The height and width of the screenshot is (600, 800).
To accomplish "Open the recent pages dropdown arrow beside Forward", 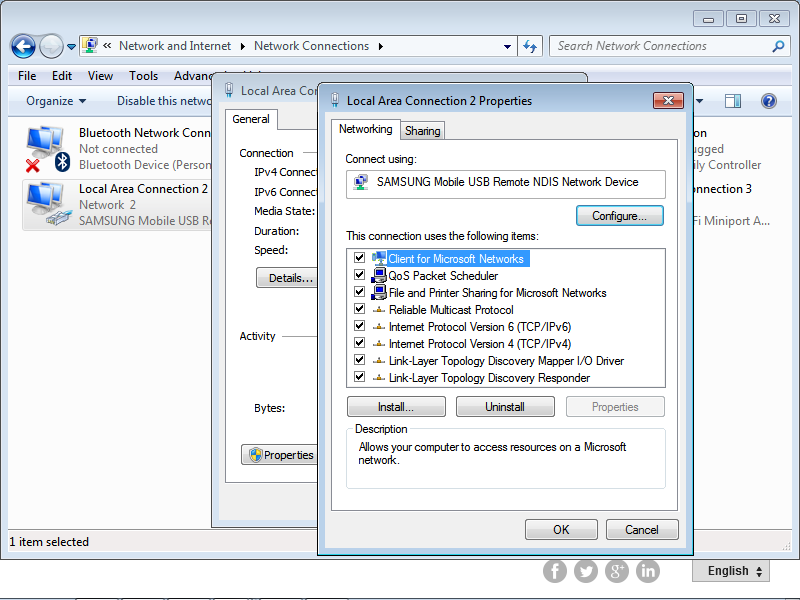I will 71,47.
